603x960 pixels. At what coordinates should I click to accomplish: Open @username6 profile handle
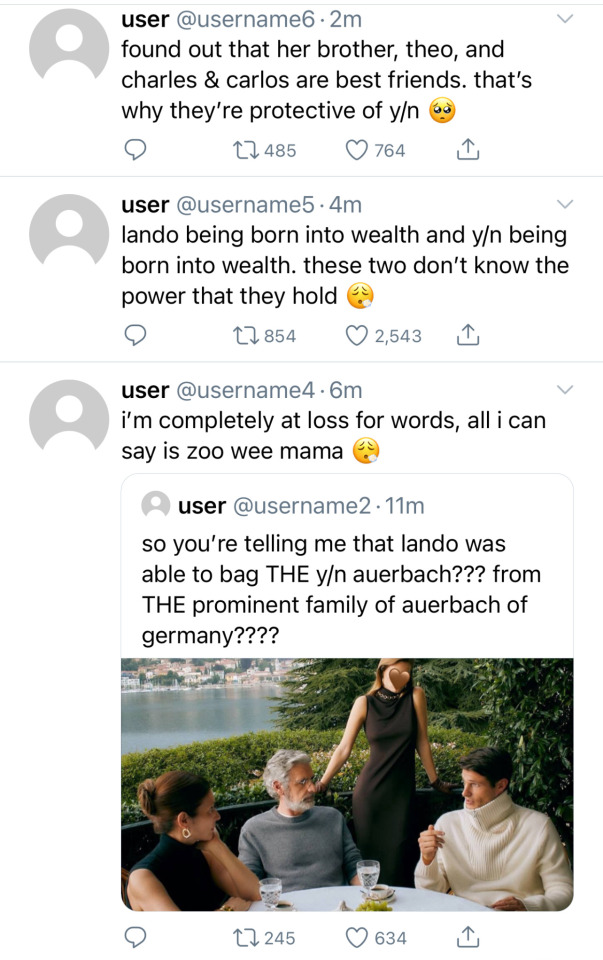click(x=248, y=19)
